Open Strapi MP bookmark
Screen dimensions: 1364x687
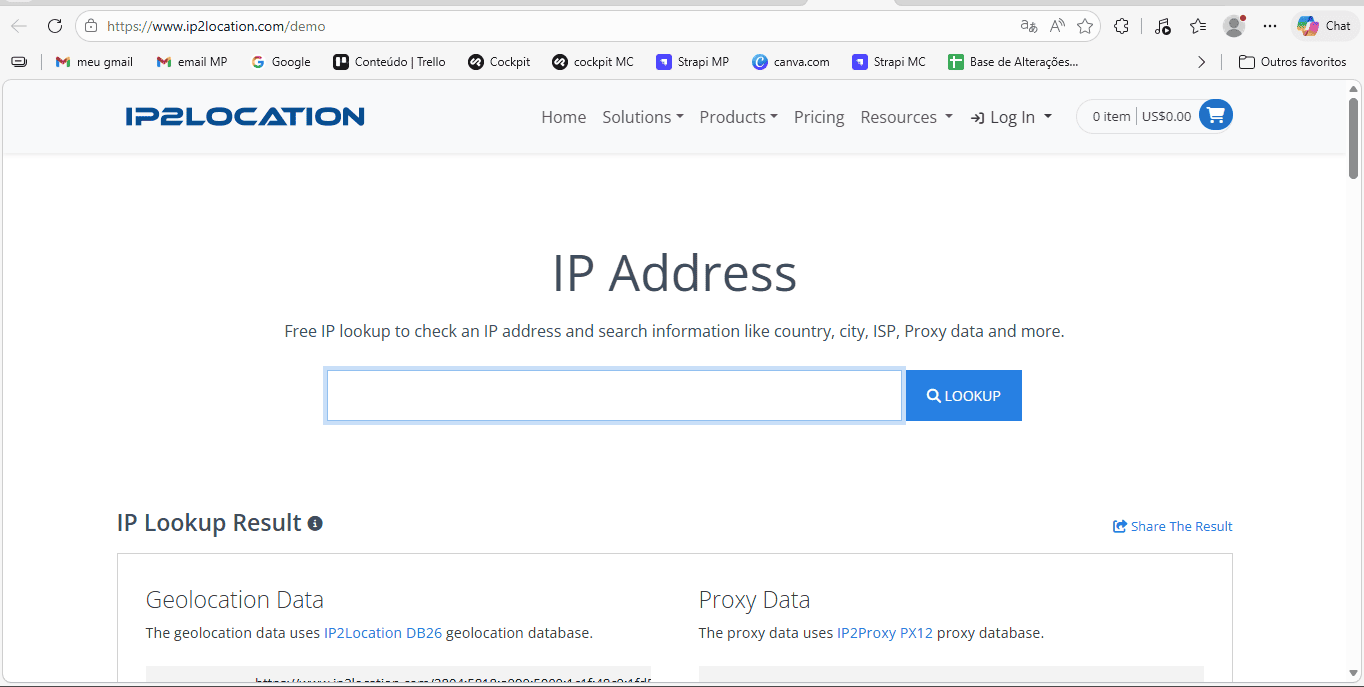[x=693, y=62]
